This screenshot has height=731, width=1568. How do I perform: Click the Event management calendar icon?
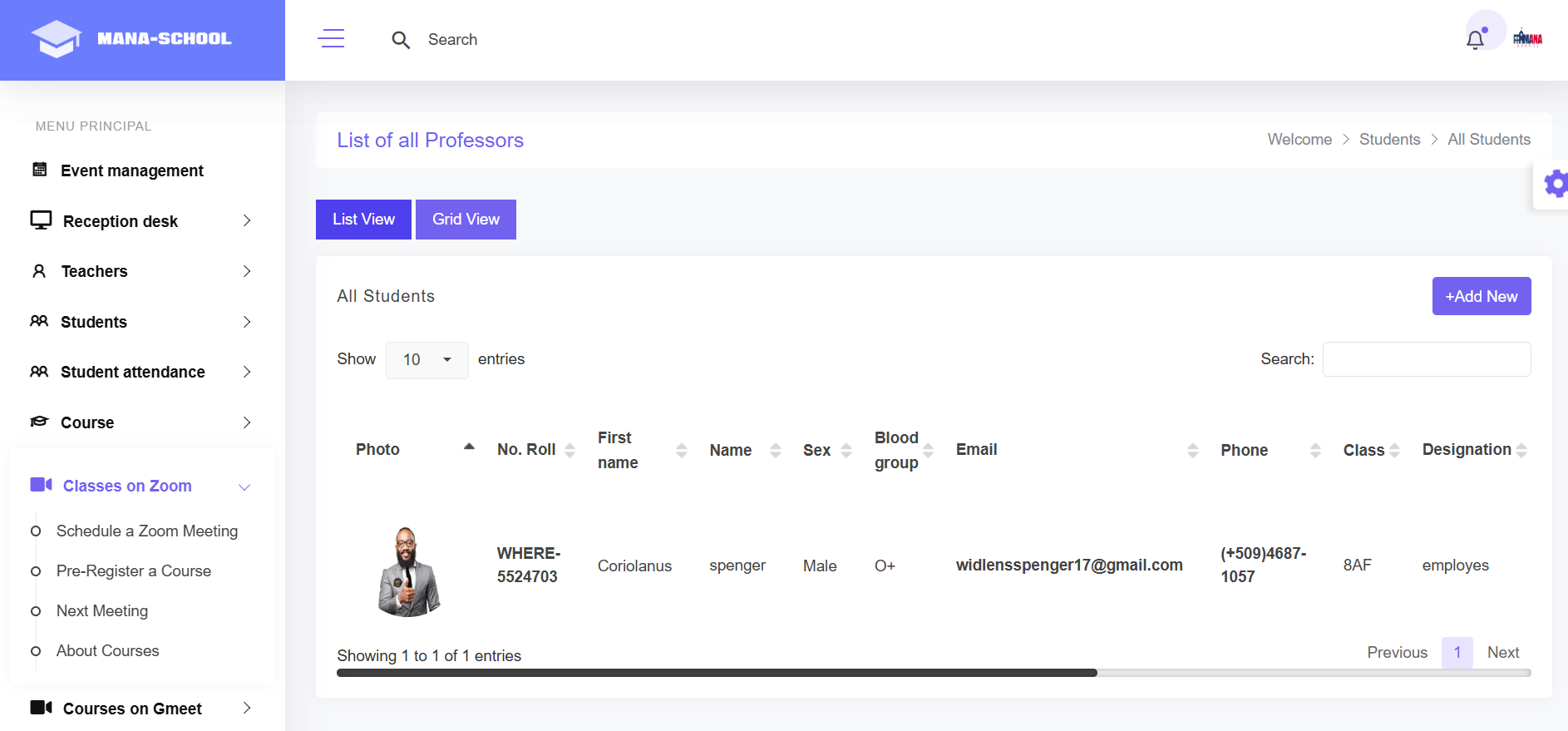39,170
